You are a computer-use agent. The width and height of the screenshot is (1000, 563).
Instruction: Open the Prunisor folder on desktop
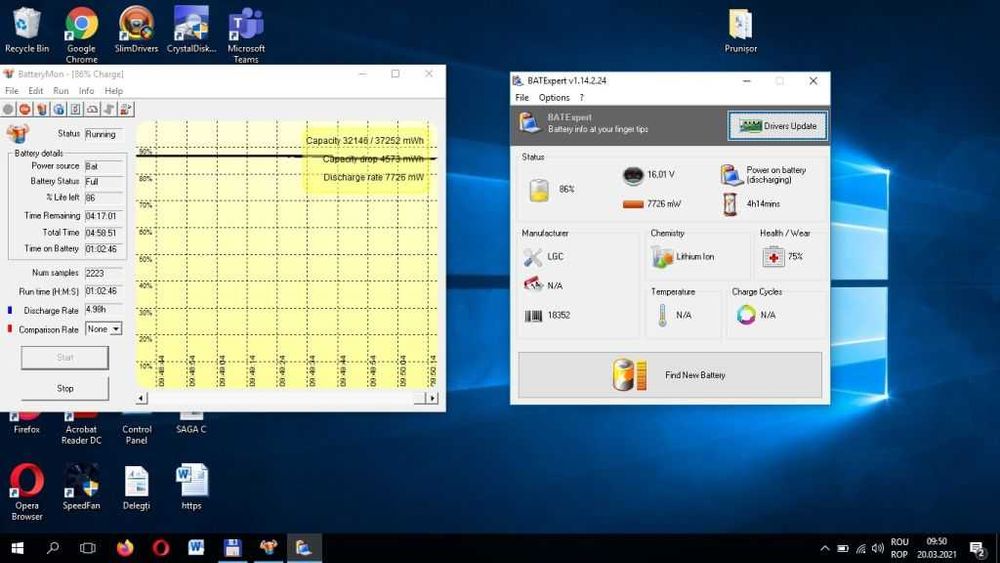740,26
